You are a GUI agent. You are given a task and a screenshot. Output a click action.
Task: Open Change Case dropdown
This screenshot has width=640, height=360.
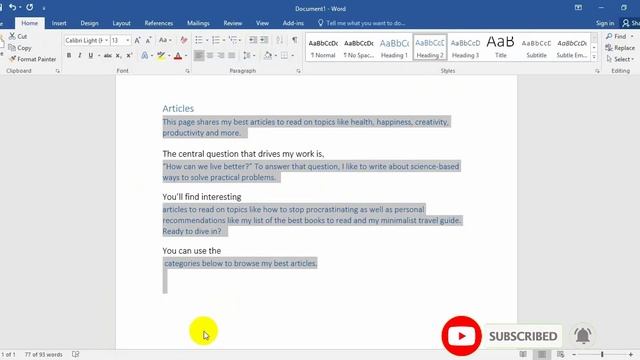[165, 40]
